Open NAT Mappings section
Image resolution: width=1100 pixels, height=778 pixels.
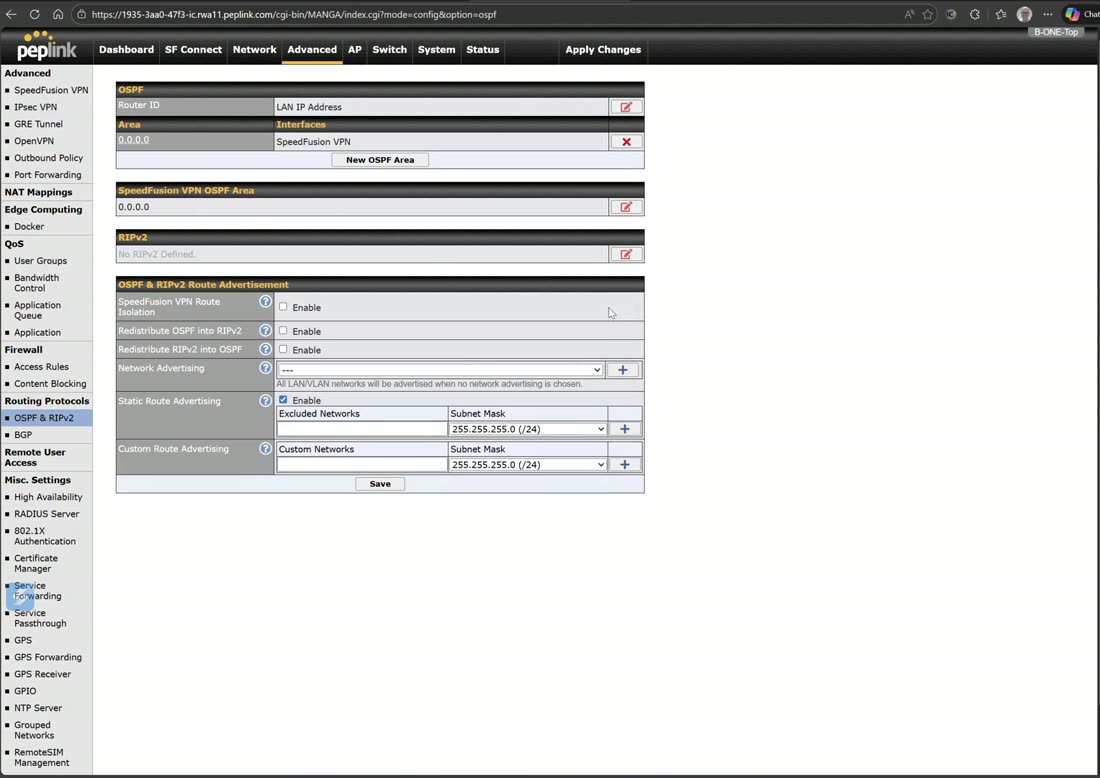[x=39, y=192]
